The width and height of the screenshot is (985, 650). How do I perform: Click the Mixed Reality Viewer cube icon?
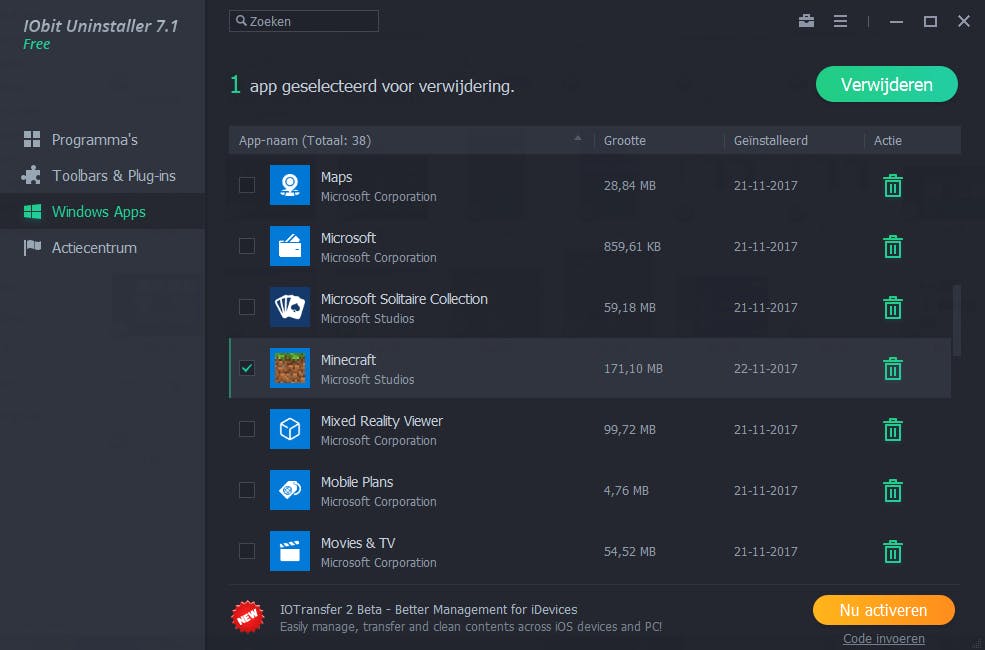tap(290, 430)
